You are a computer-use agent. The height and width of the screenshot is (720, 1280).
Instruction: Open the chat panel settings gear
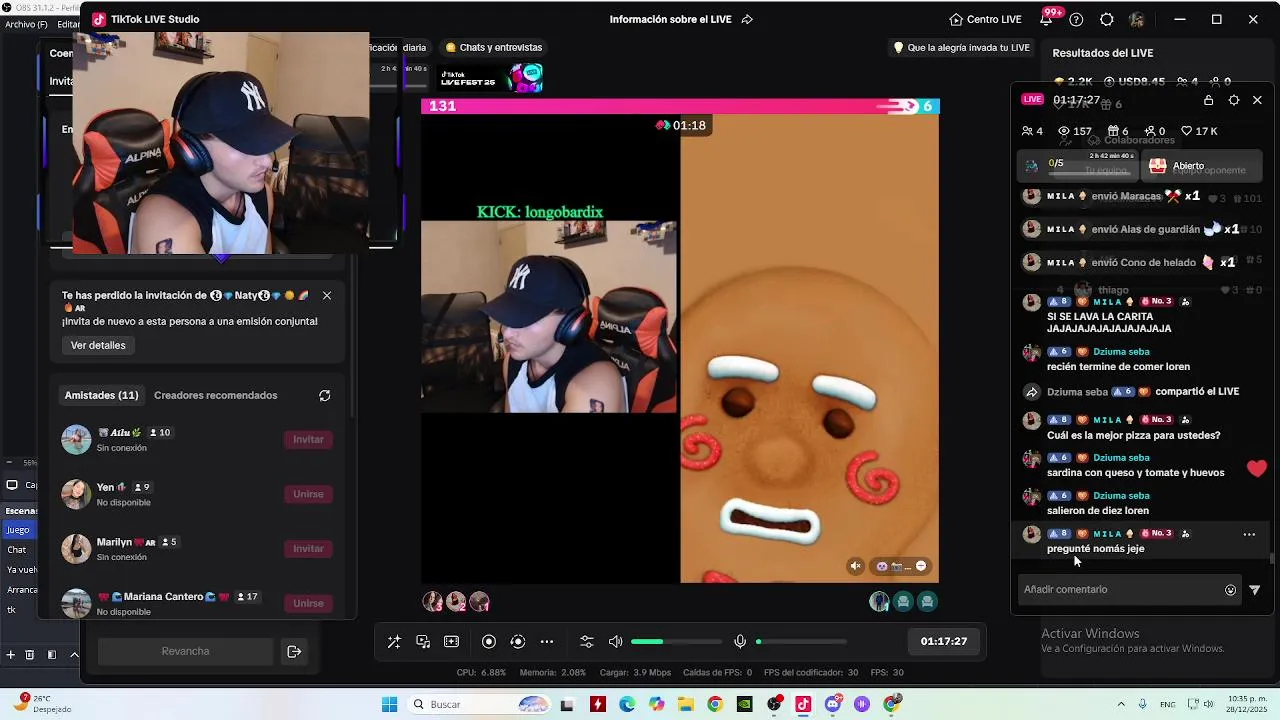pos(1233,100)
